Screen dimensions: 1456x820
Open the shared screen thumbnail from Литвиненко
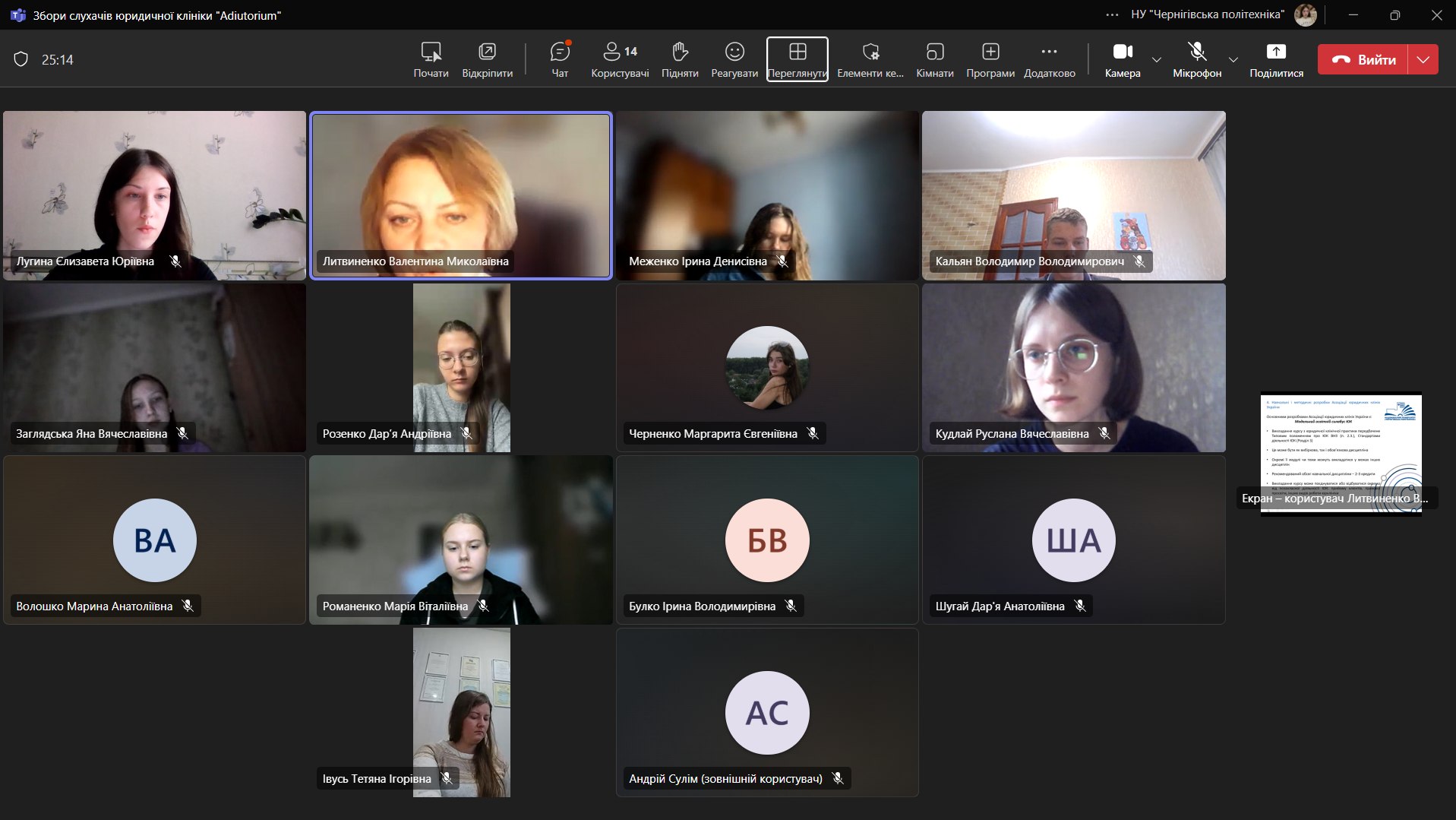[1341, 453]
